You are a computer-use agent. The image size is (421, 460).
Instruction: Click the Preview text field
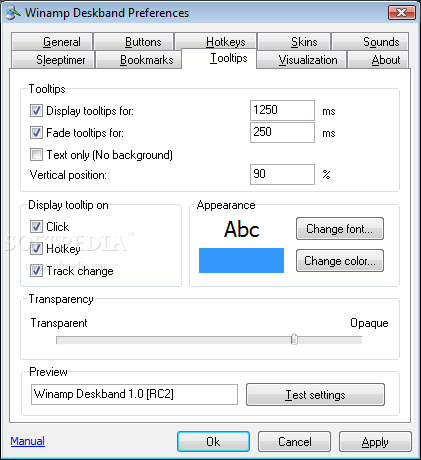134,394
